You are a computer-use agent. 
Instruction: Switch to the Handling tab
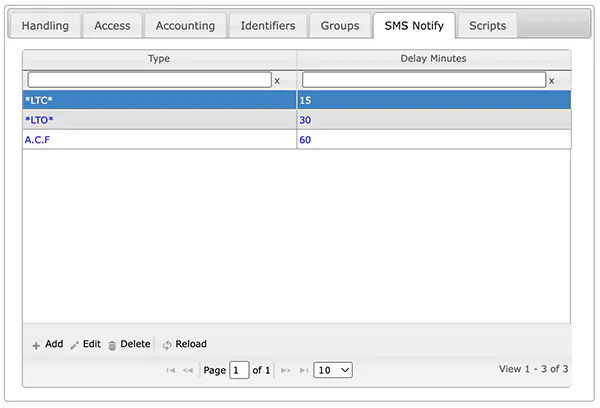coord(45,26)
